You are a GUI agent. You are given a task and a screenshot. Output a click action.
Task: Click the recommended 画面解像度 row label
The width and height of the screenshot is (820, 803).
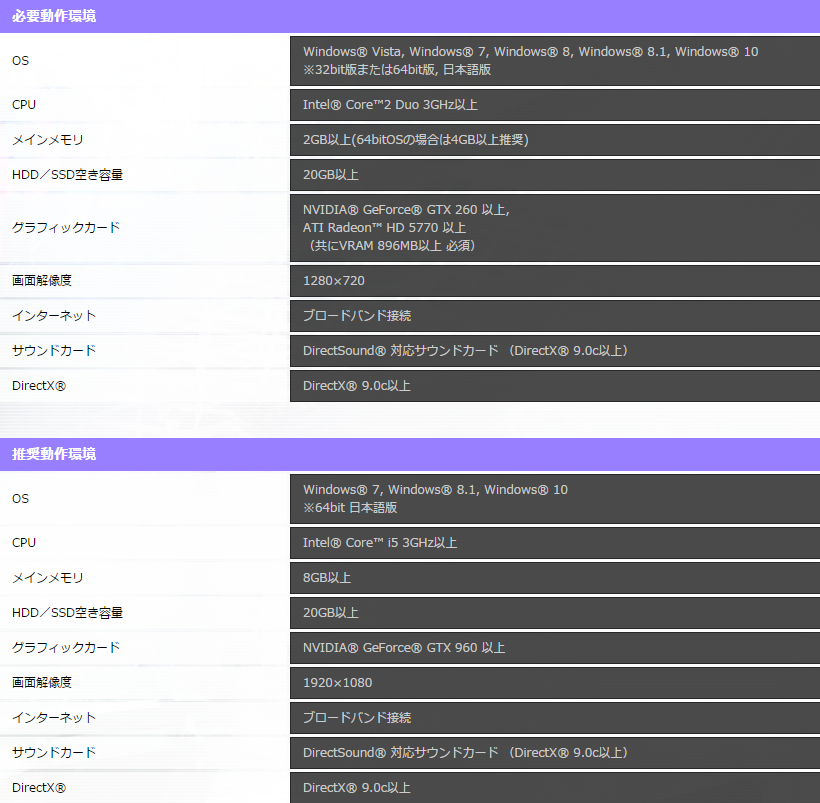coord(42,683)
